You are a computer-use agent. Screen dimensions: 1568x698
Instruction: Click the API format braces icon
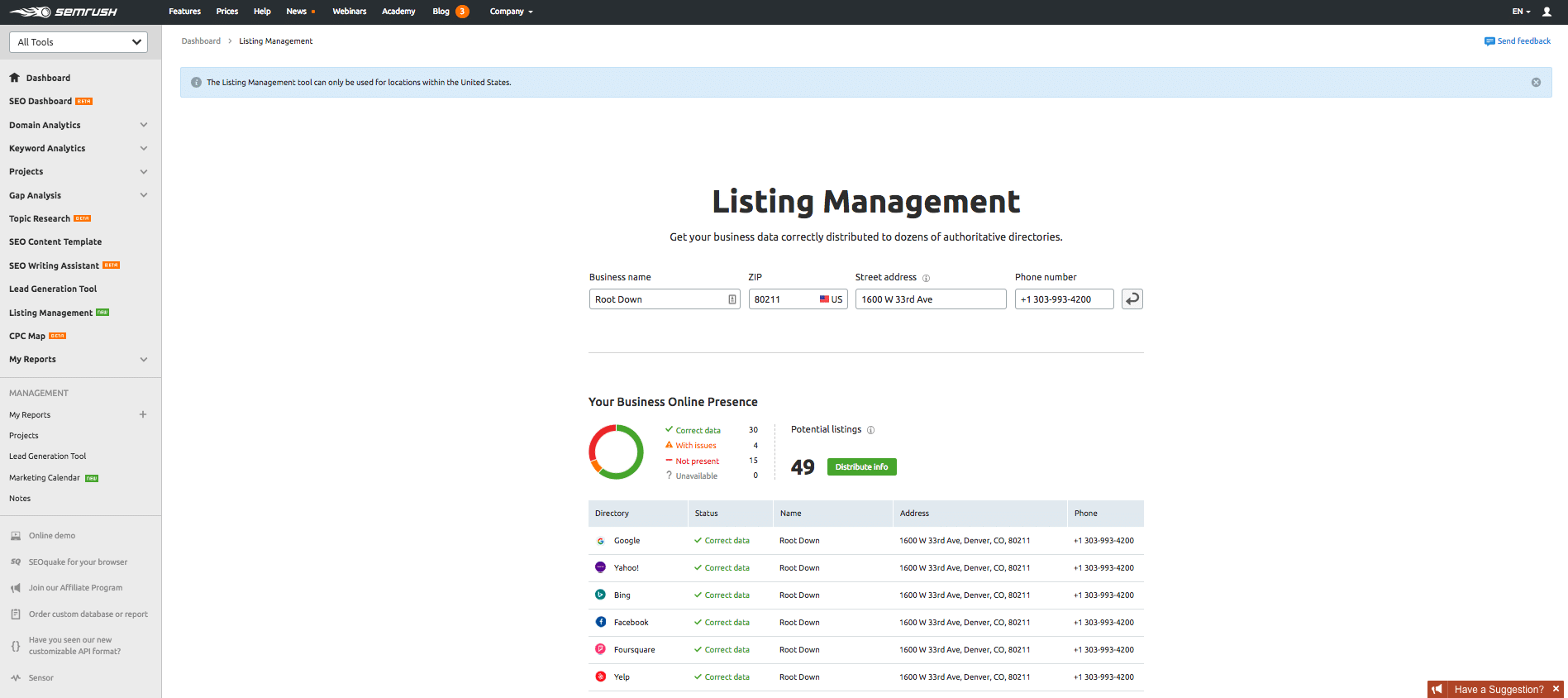[16, 646]
